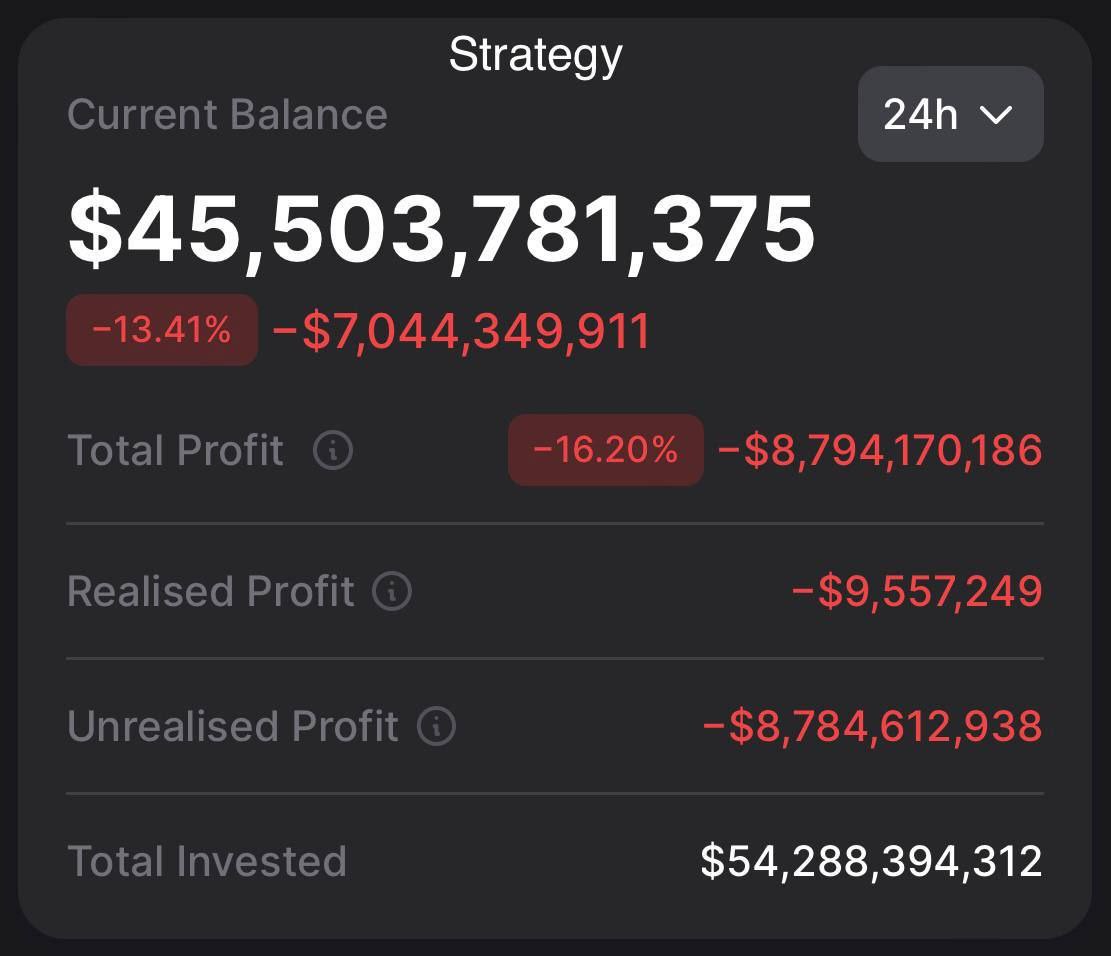The image size is (1111, 956).
Task: Click the -$8,794,170,186 total profit value
Action: click(x=880, y=450)
